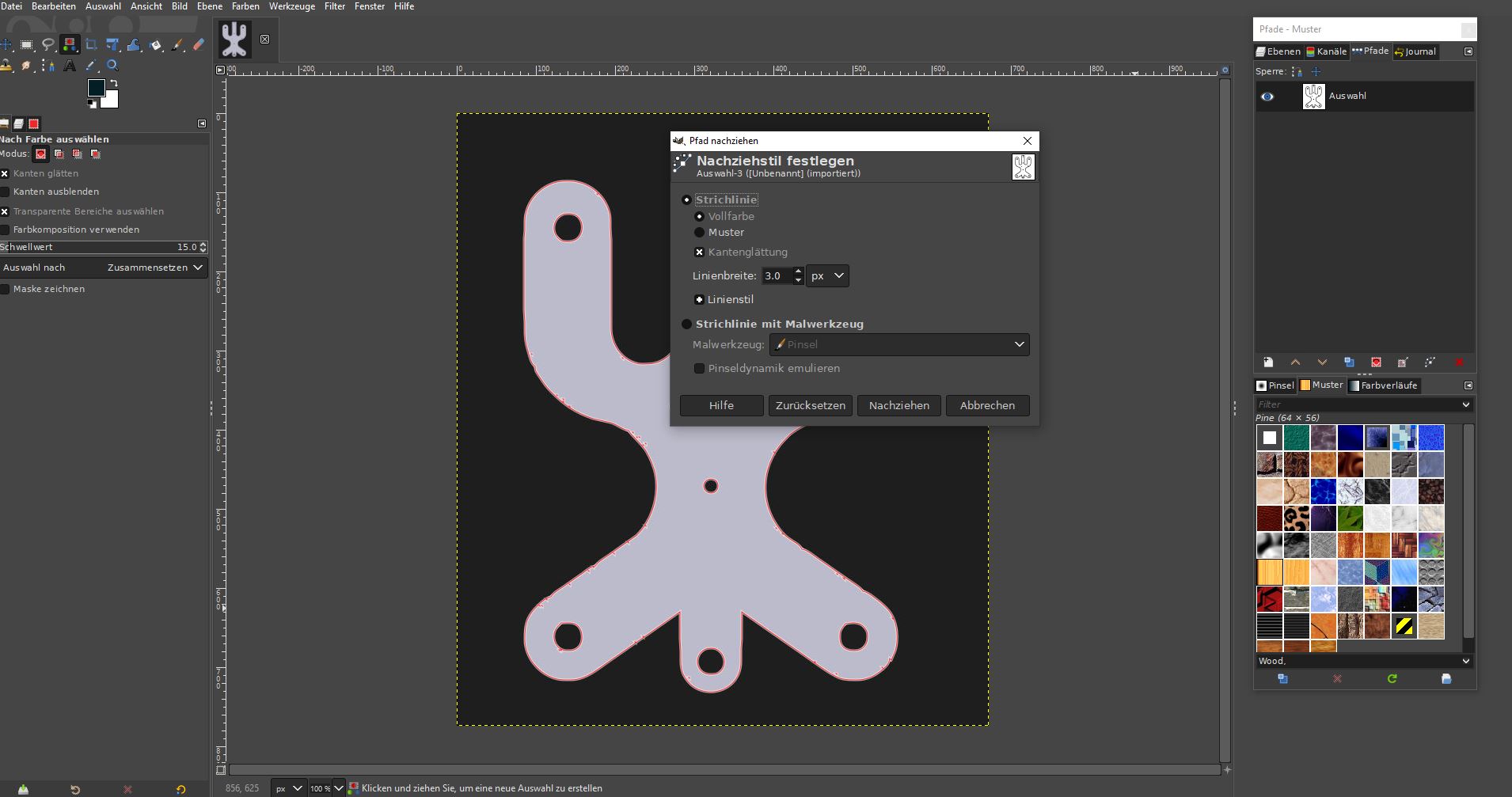Select the Muster radio option

pyautogui.click(x=699, y=233)
